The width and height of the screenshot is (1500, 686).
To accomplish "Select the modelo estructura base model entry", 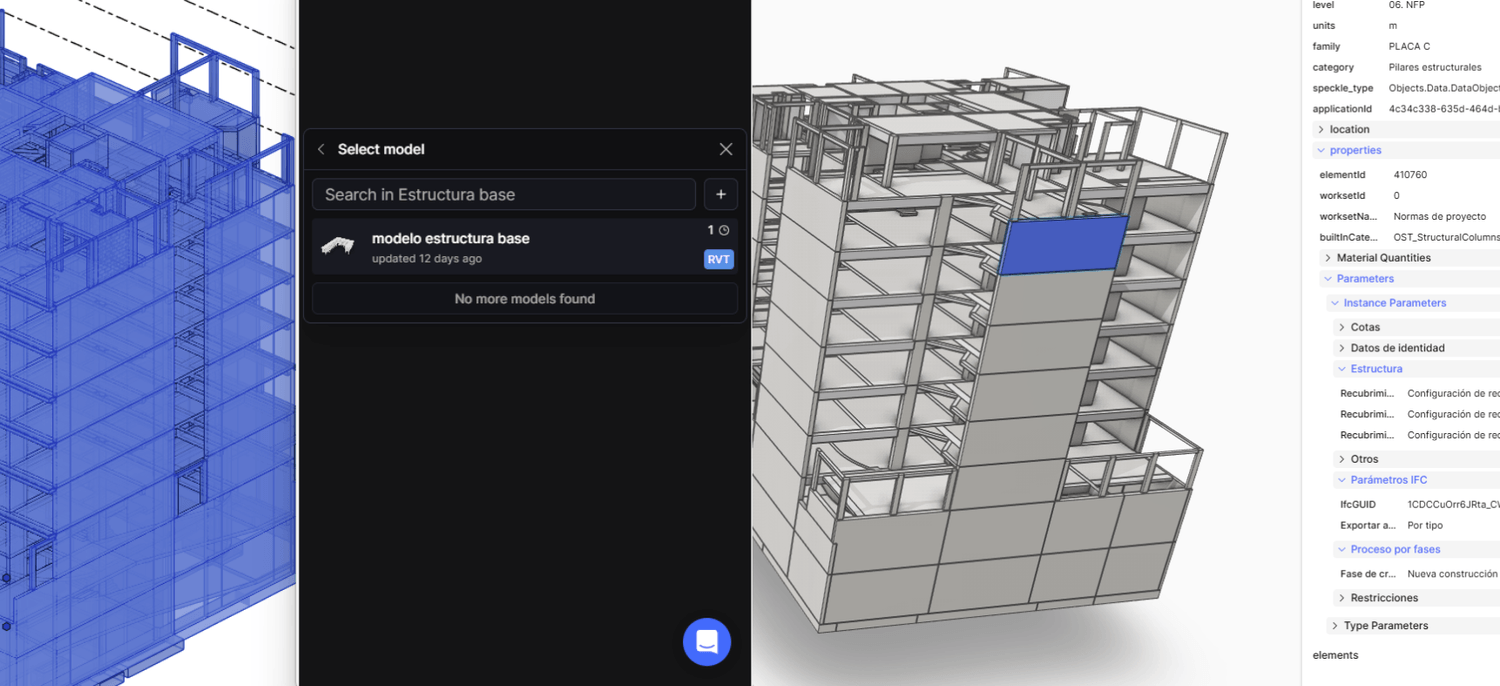I will [500, 245].
